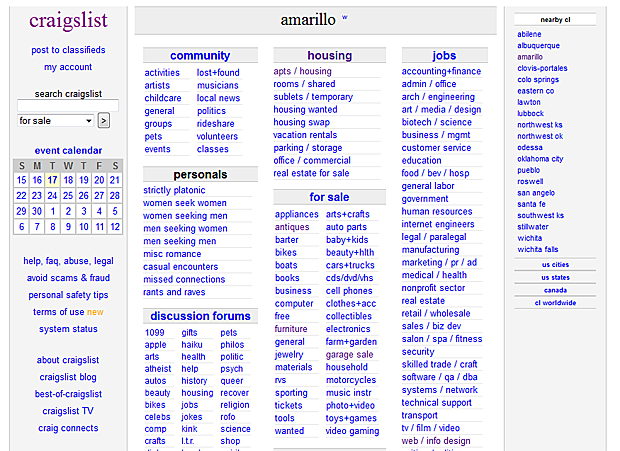The width and height of the screenshot is (620, 451).
Task: Open craigslist TV
Action: coord(68,411)
